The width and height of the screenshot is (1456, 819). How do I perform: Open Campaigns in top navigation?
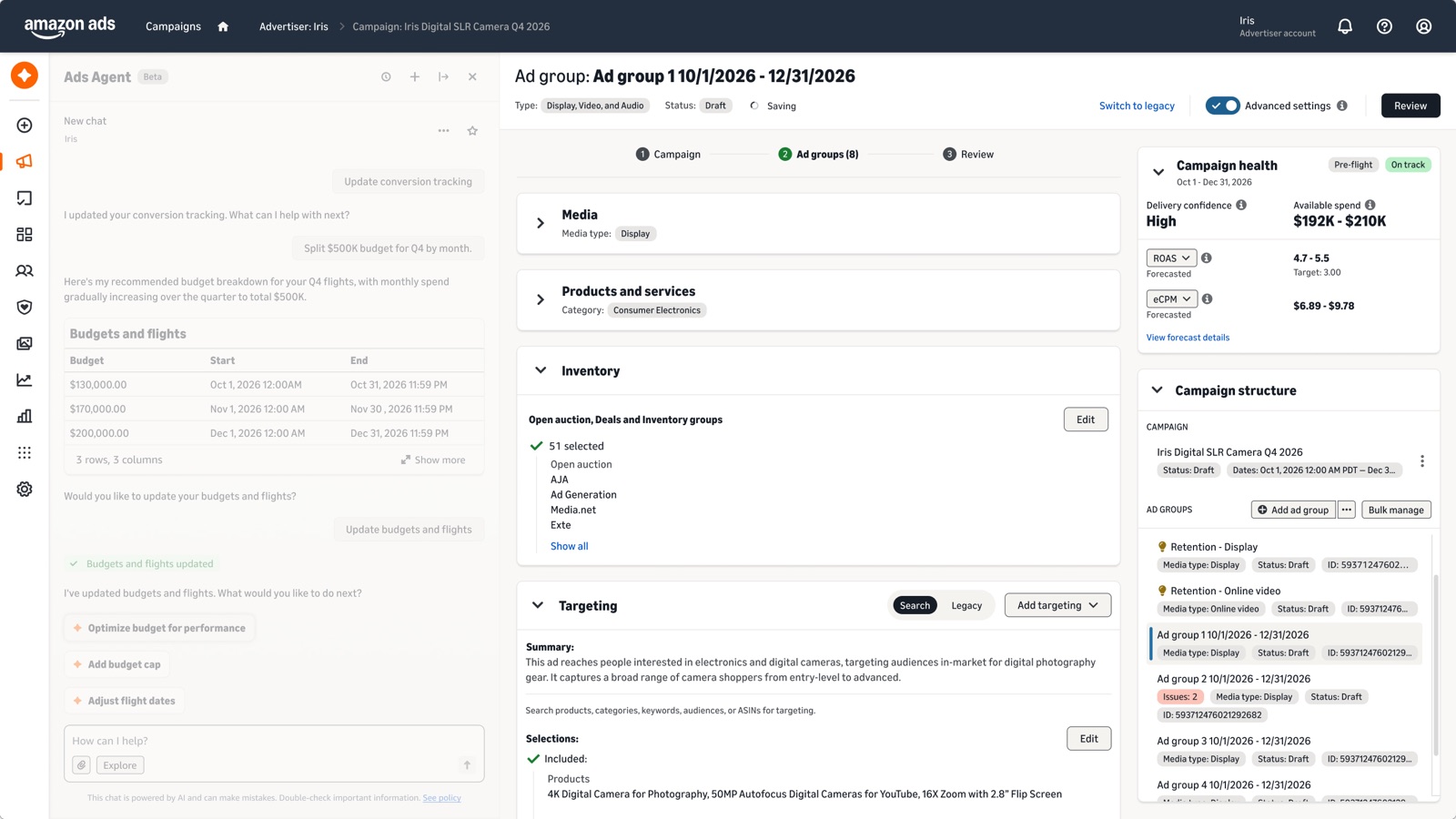click(x=173, y=26)
